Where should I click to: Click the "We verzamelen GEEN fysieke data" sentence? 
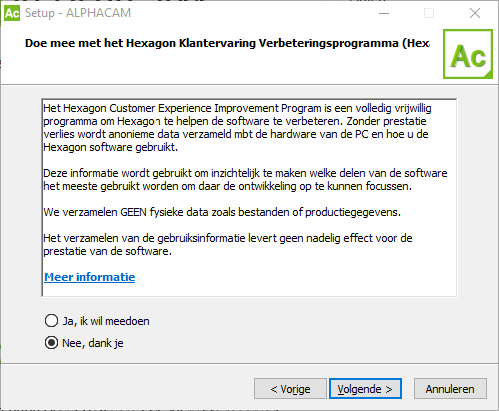click(x=222, y=212)
